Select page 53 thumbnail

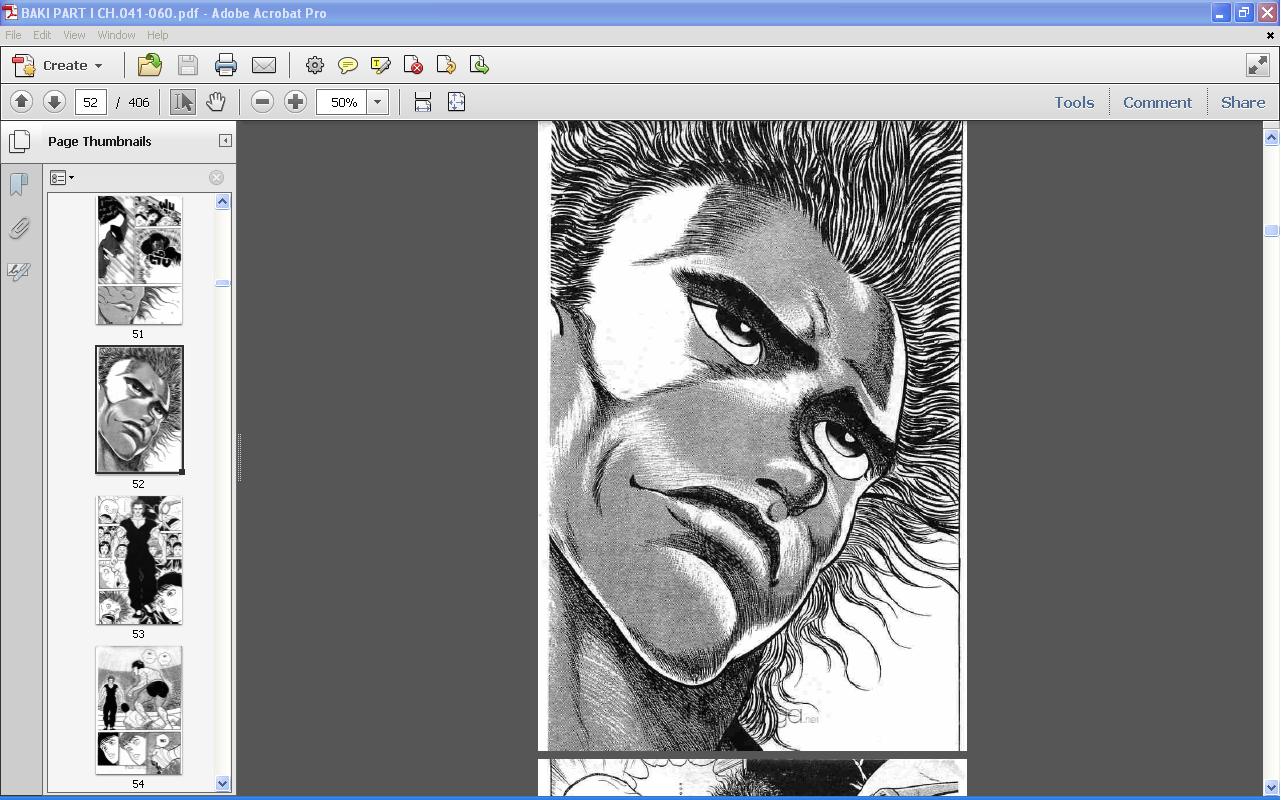pyautogui.click(x=139, y=560)
